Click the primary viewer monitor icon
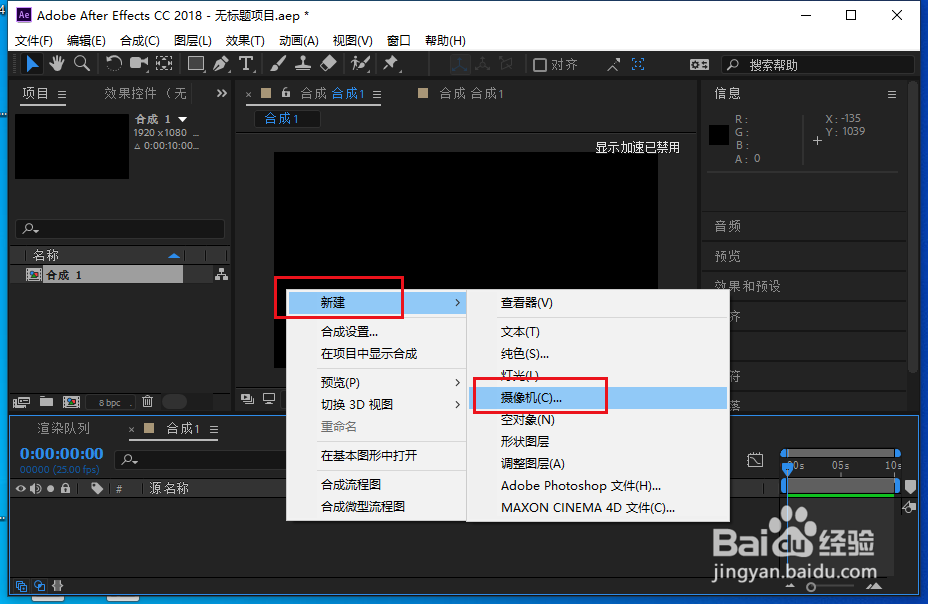Image resolution: width=928 pixels, height=604 pixels. pos(269,399)
